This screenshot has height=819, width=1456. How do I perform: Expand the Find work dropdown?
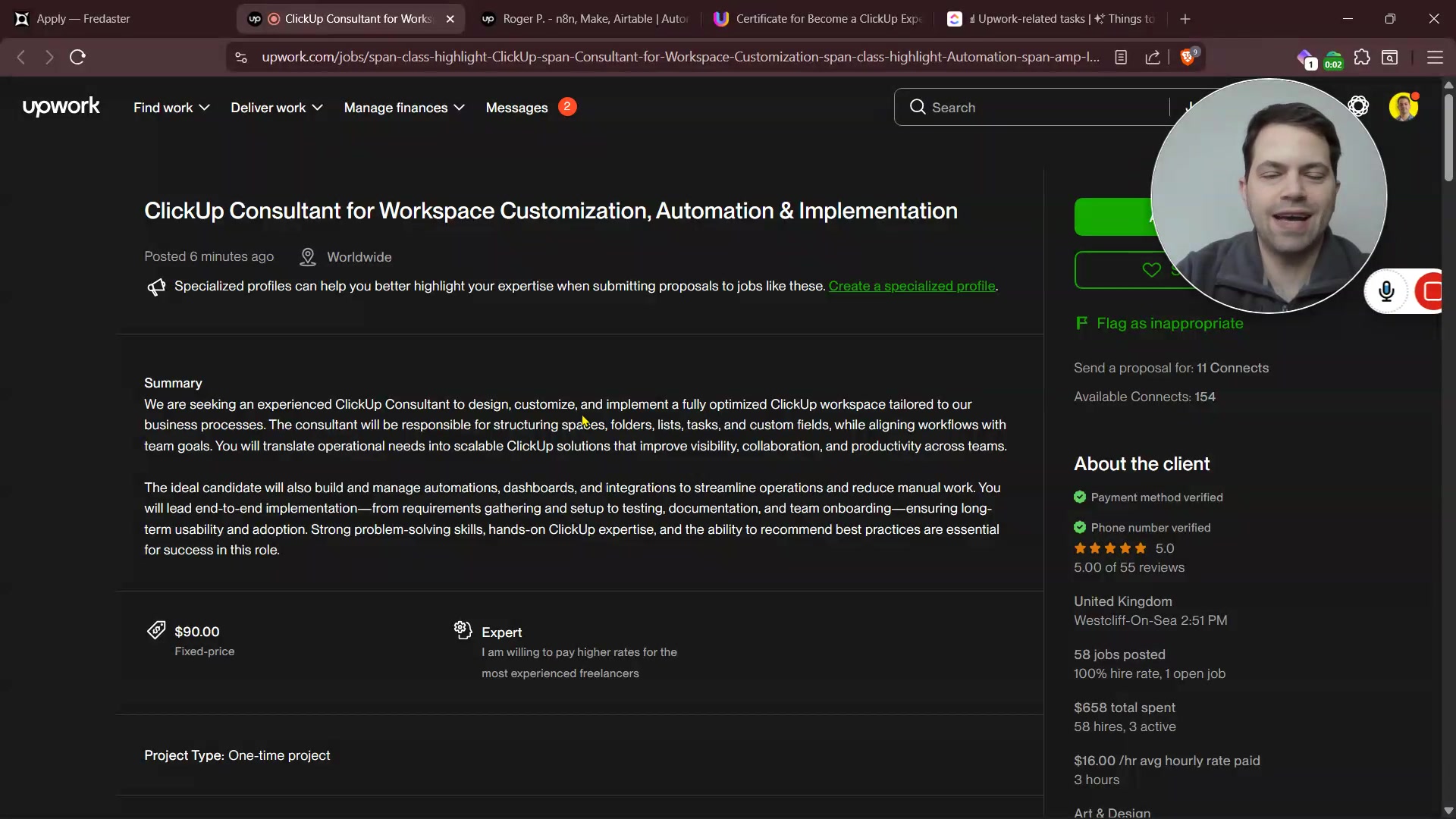pos(171,108)
